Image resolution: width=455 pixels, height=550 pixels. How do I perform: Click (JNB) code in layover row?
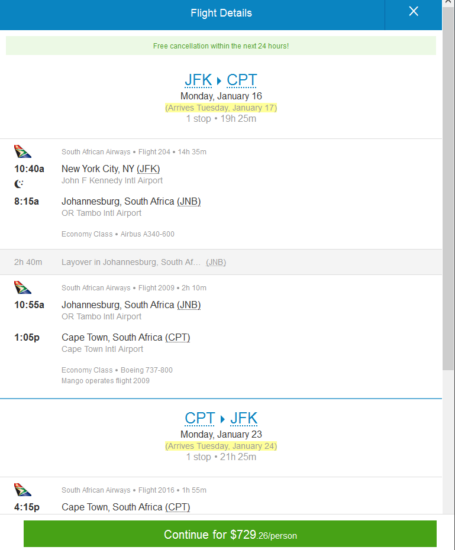[216, 262]
